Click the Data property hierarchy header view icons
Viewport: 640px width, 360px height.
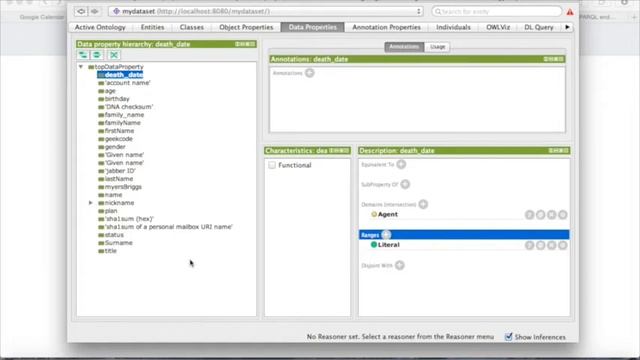[245, 44]
